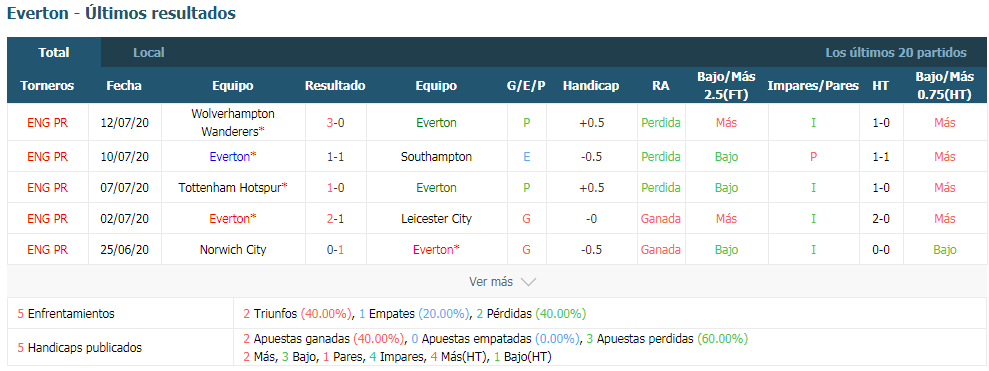Viewport: 989px width, 371px height.
Task: Open the 2-1 result against Leicester
Action: pos(336,219)
